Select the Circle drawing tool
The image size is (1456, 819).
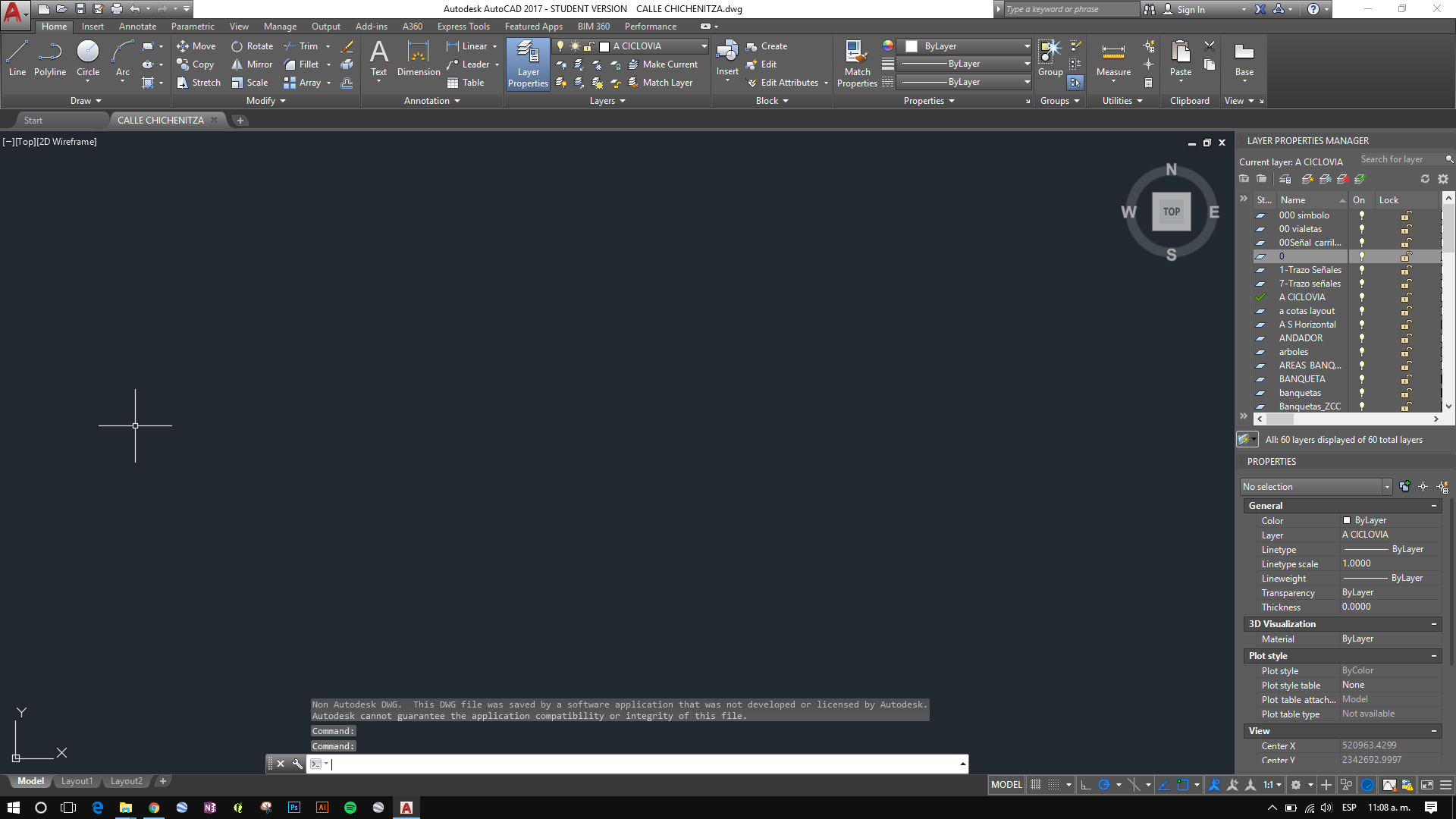[88, 58]
